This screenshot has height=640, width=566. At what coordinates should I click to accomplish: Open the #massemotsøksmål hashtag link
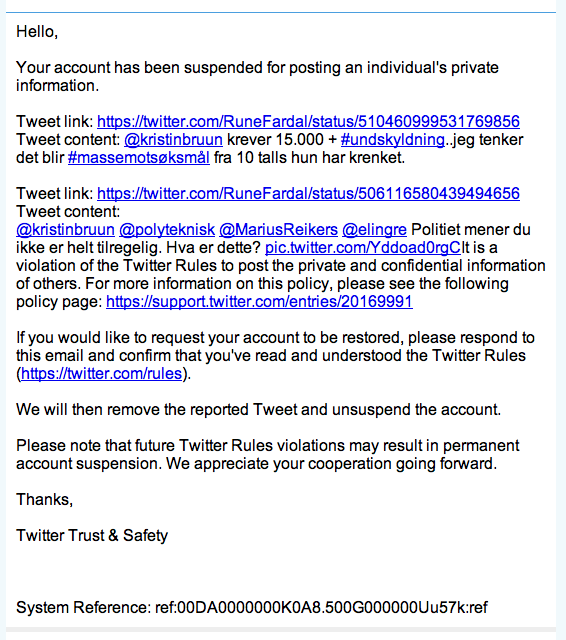tap(139, 158)
